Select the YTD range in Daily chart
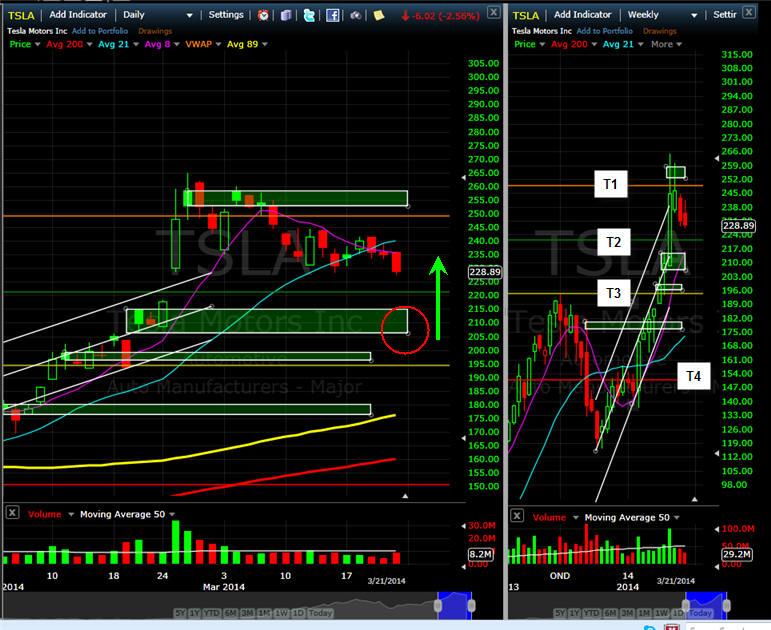The height and width of the screenshot is (630, 771). click(x=211, y=613)
